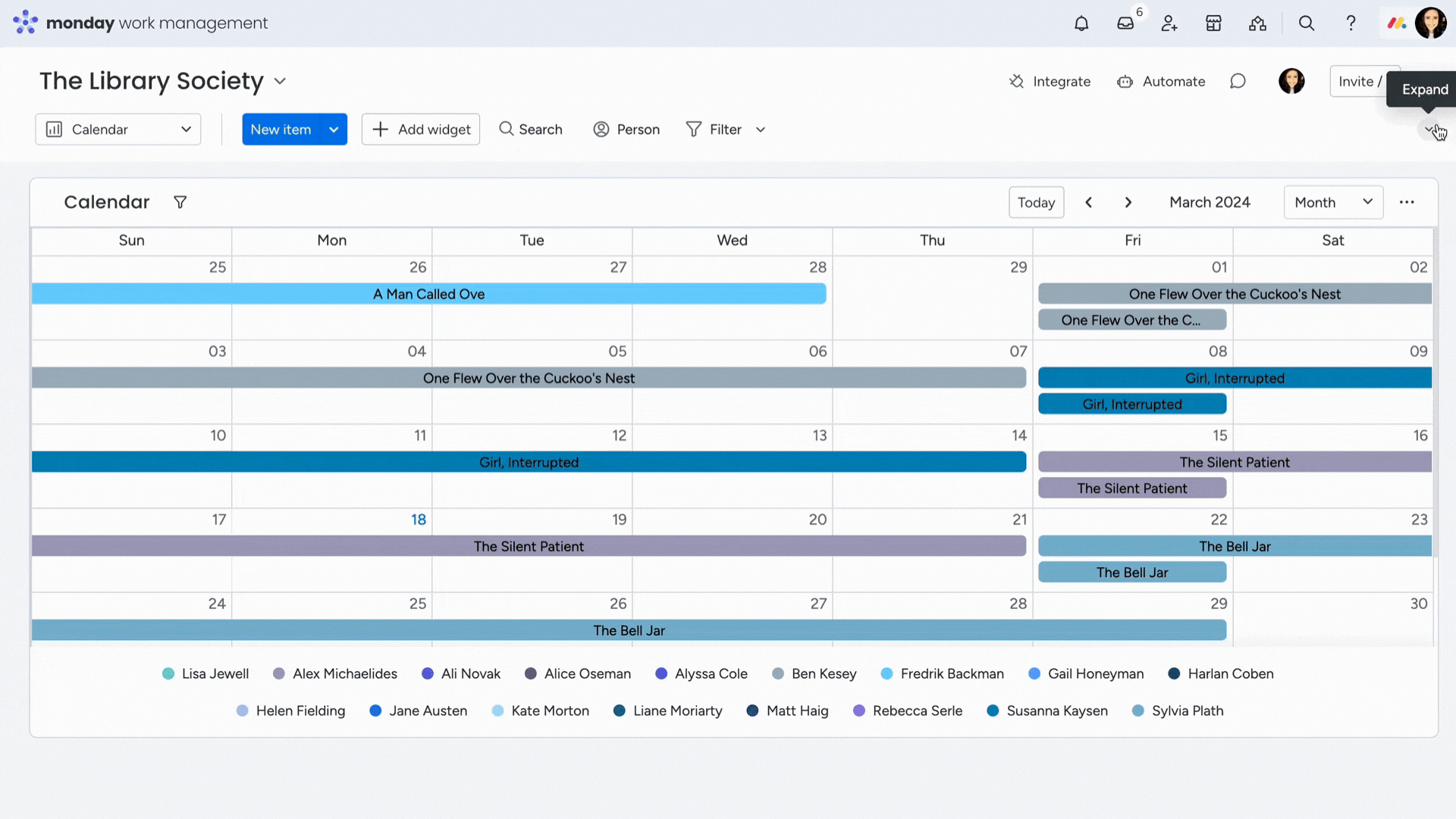Click the calendar filter icon
The image size is (1456, 819).
click(x=180, y=202)
